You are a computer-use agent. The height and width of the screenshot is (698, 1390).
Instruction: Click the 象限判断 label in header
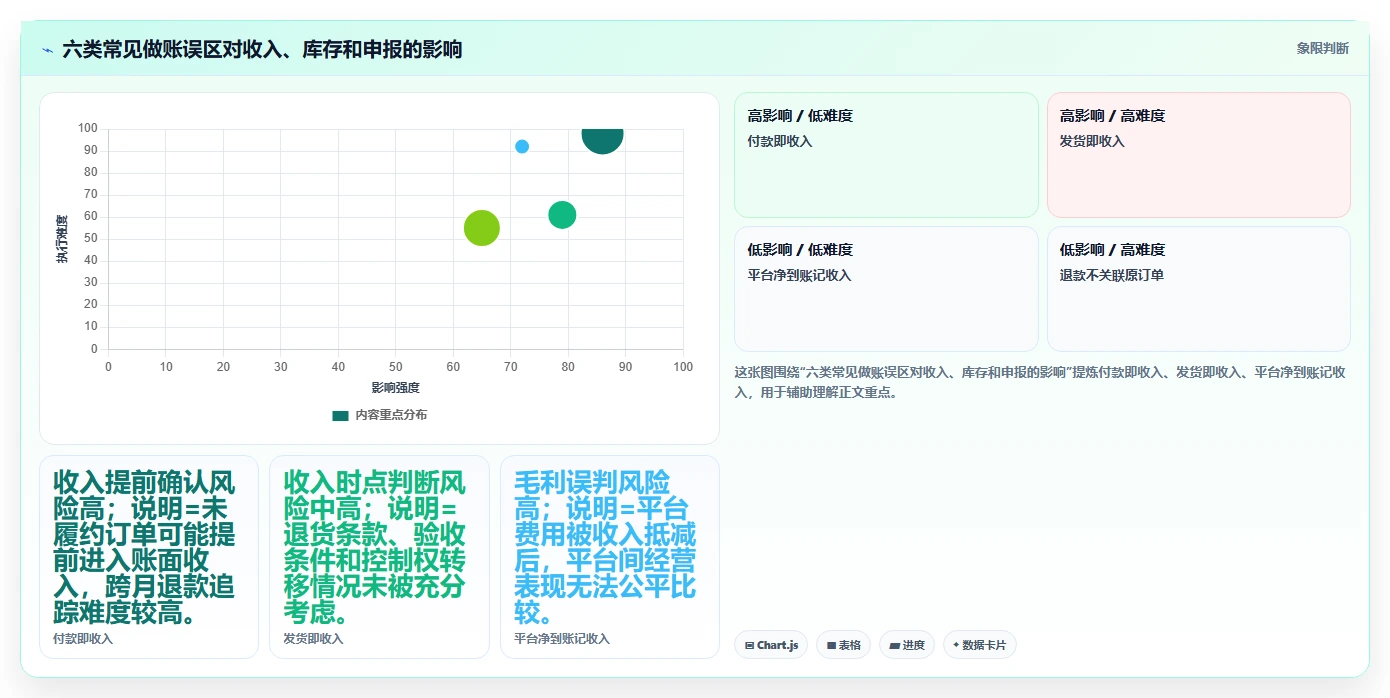click(1323, 49)
